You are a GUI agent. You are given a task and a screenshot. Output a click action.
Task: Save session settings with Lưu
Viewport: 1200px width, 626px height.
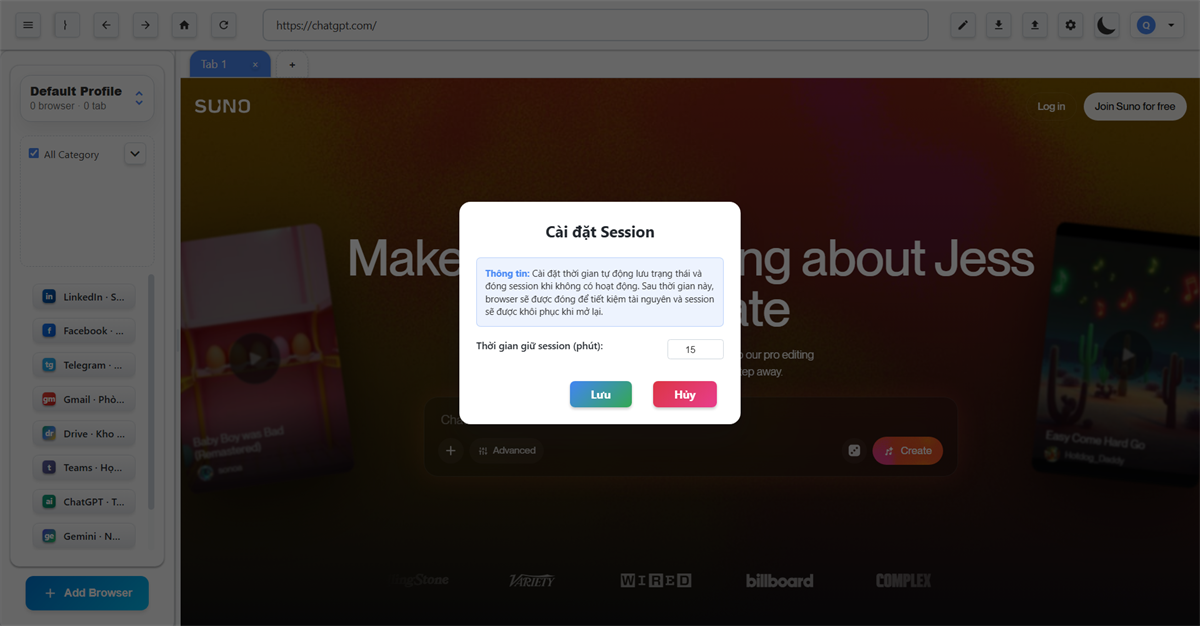tap(601, 395)
